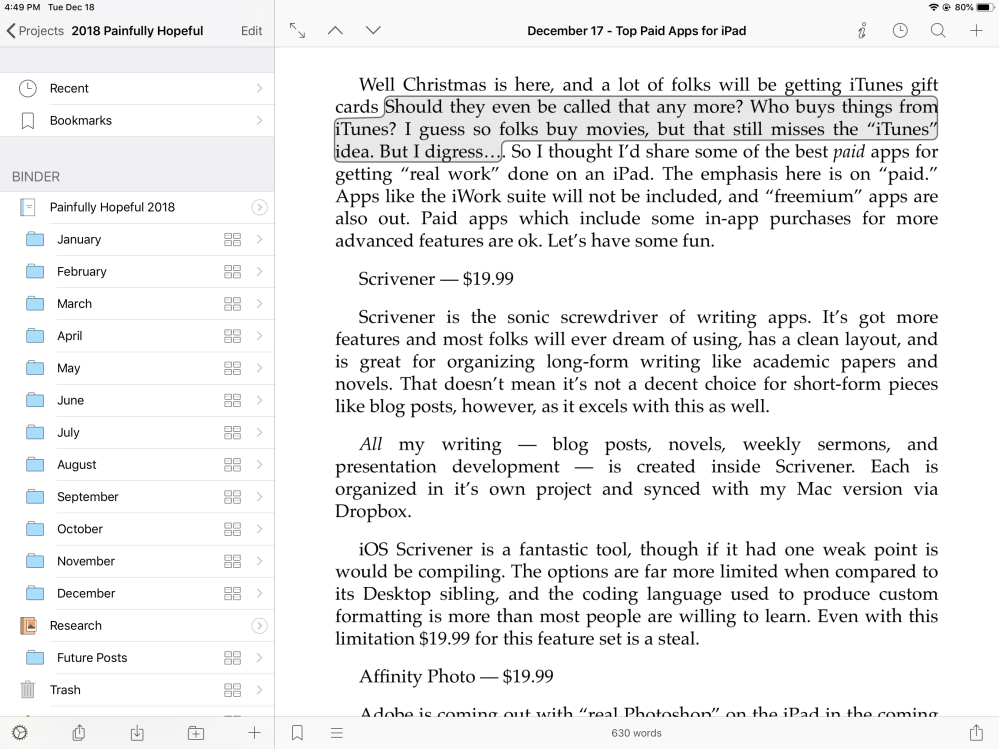Tap Edit to modify the binder
The height and width of the screenshot is (749, 999).
coord(250,31)
